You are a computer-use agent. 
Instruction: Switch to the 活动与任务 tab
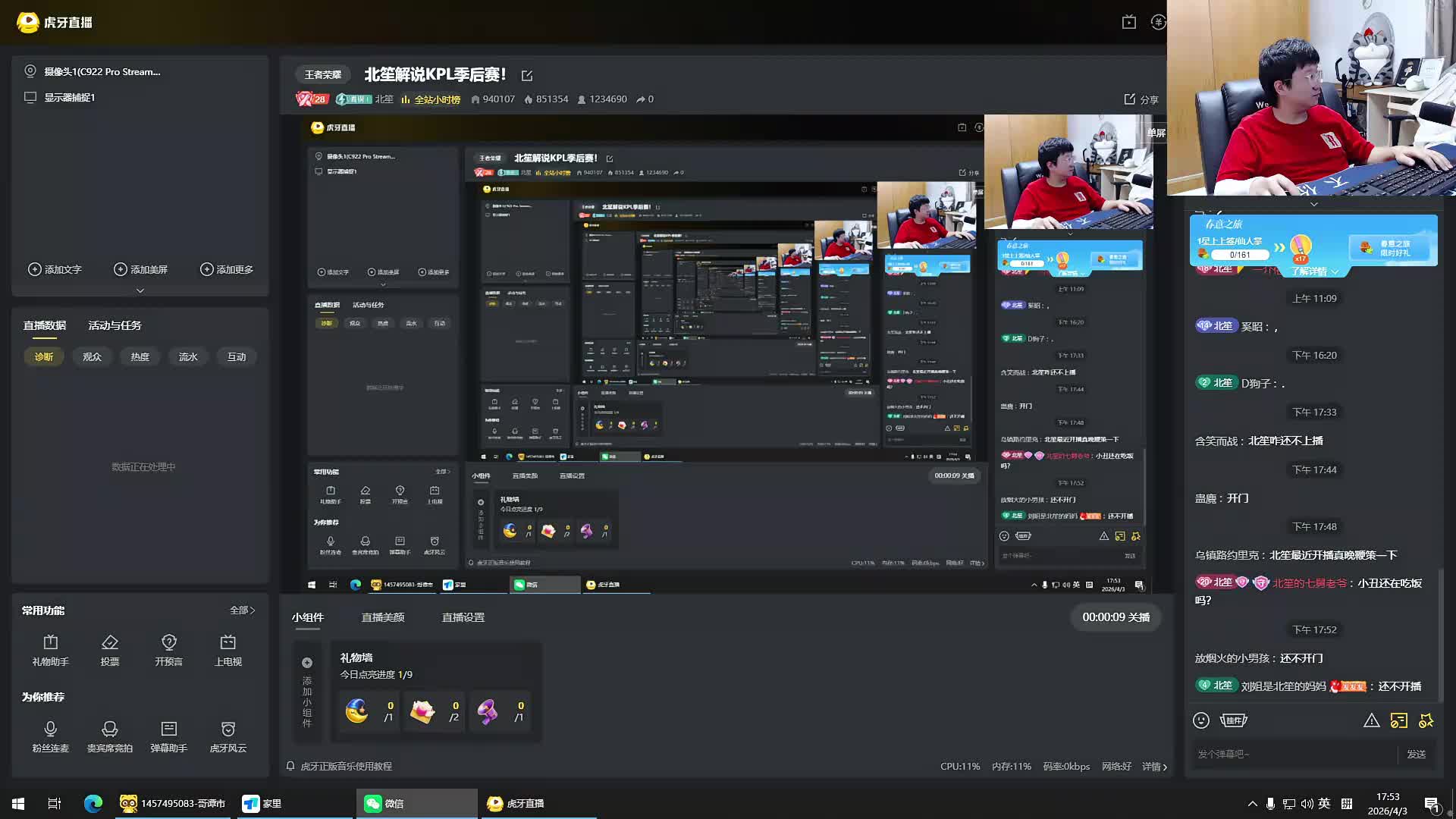tap(115, 325)
